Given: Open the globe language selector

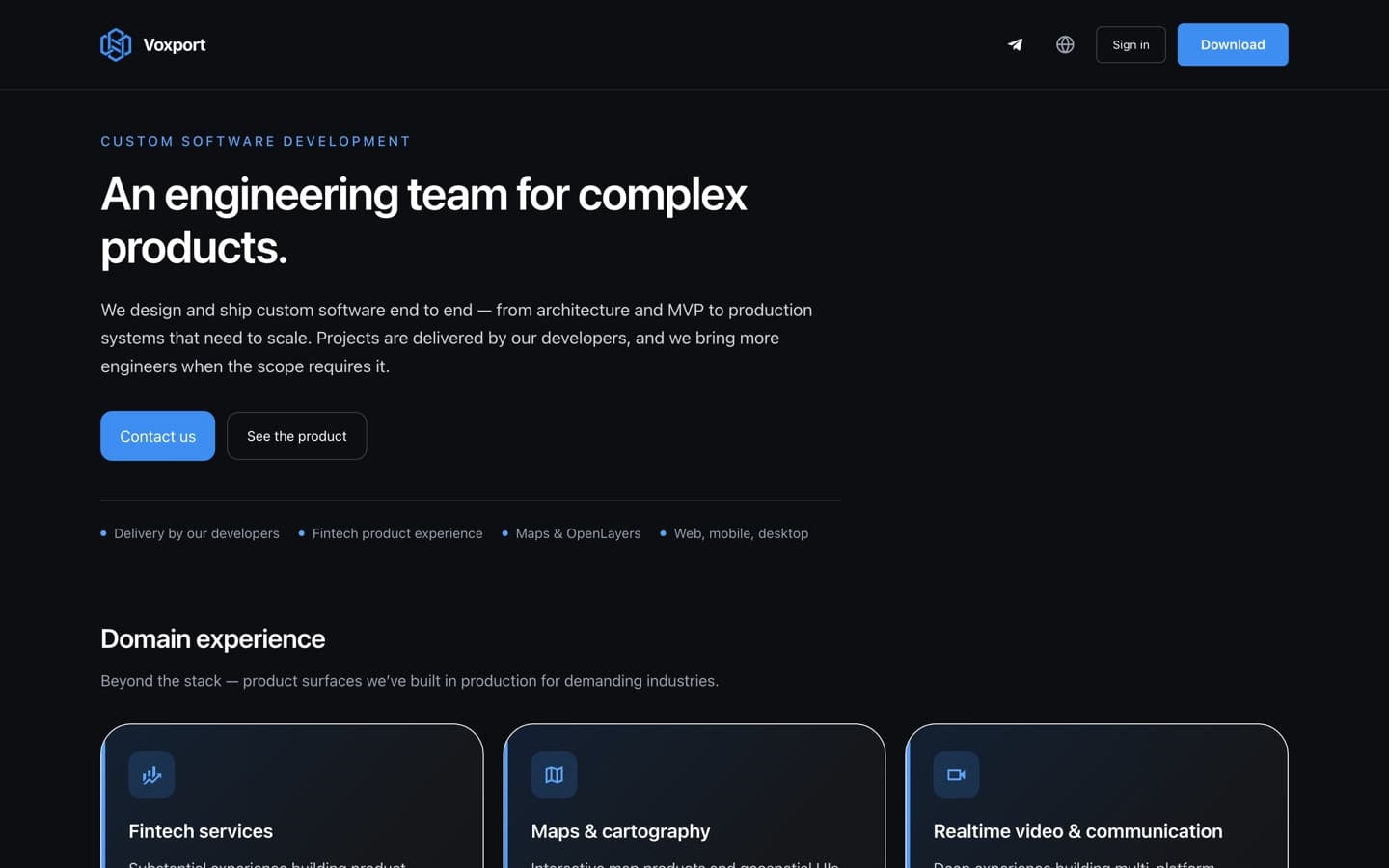Looking at the screenshot, I should (x=1065, y=44).
